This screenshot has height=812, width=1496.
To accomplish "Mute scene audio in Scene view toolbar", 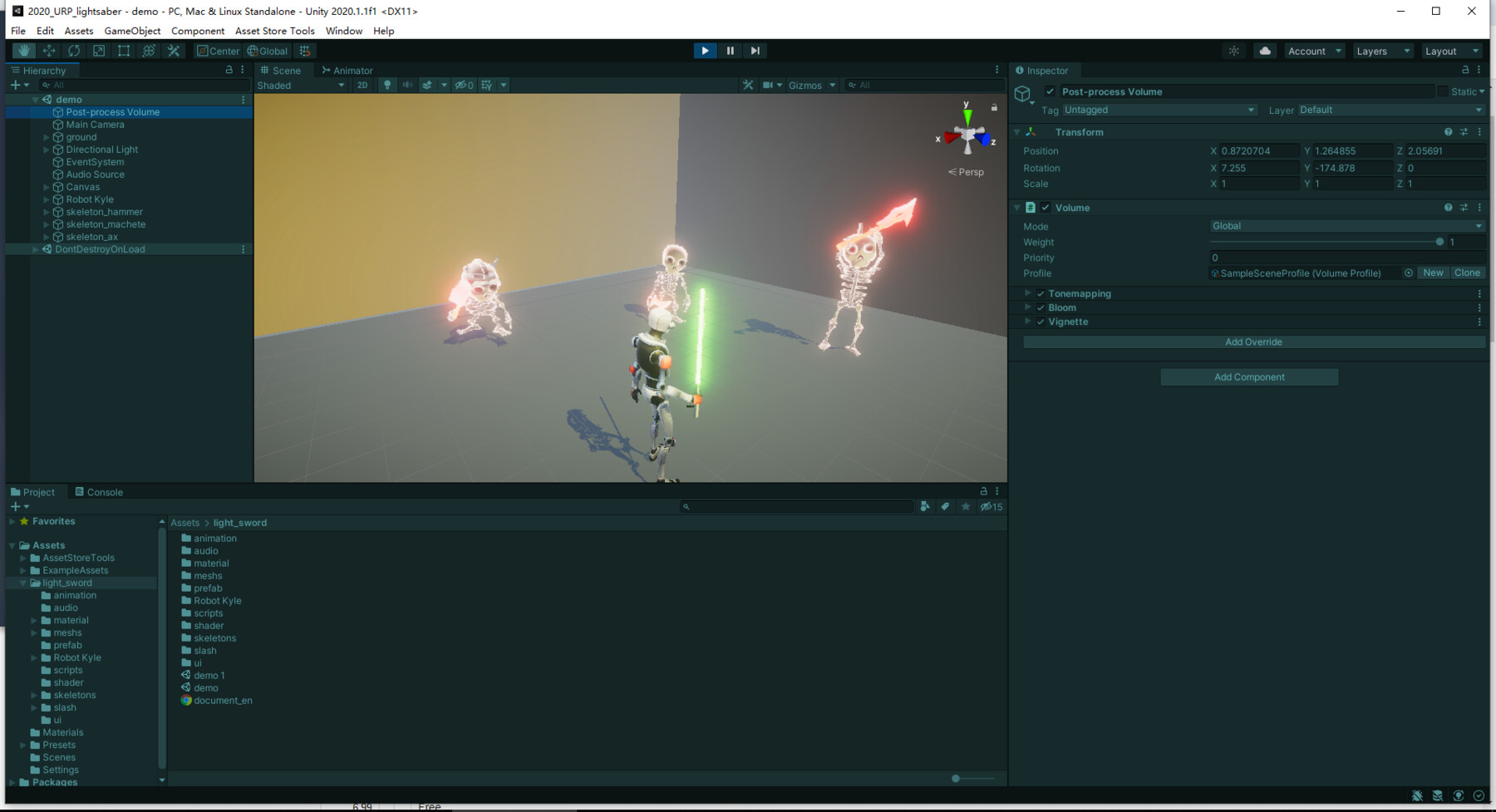I will point(407,85).
